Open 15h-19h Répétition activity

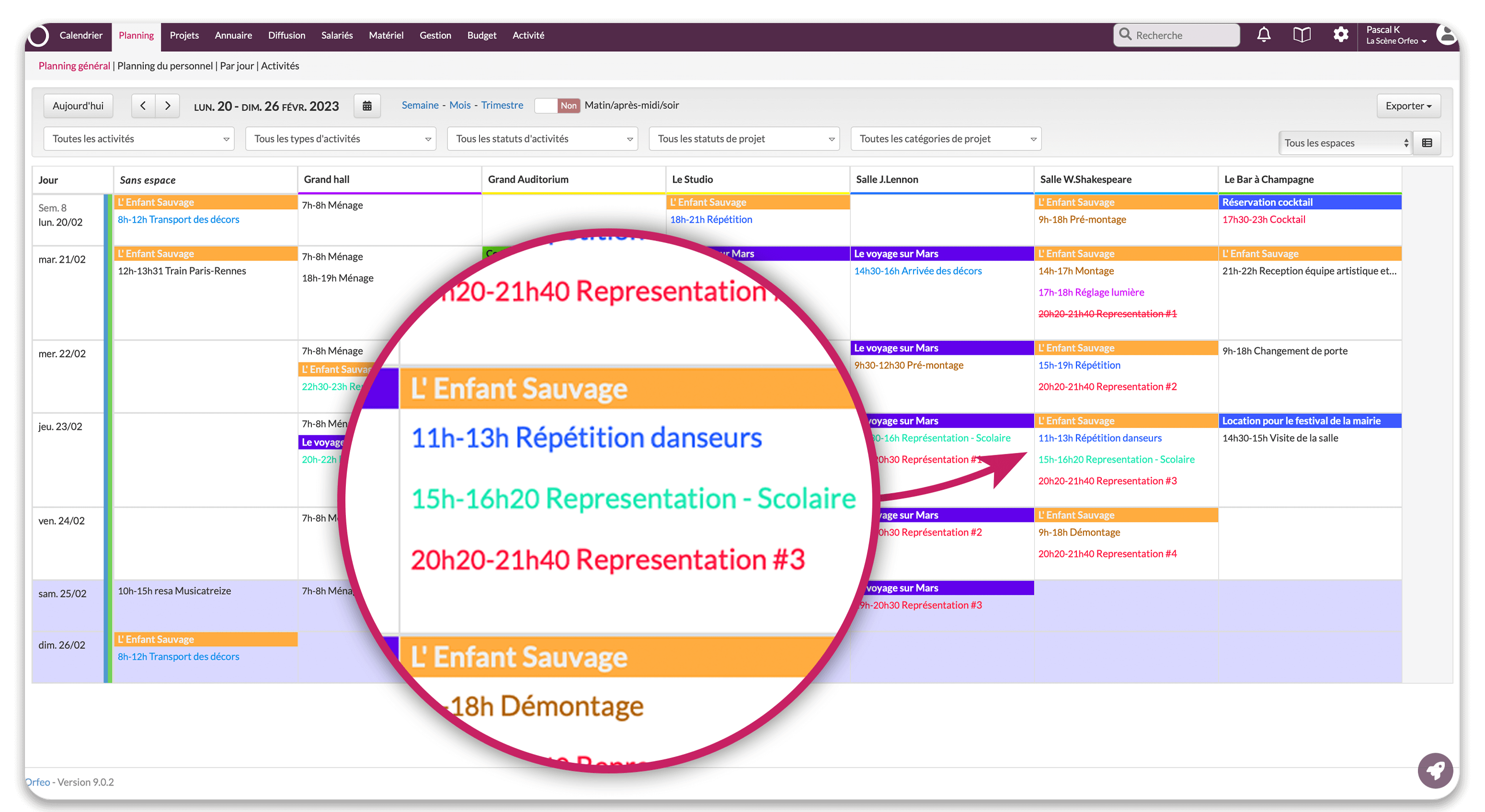[1079, 365]
